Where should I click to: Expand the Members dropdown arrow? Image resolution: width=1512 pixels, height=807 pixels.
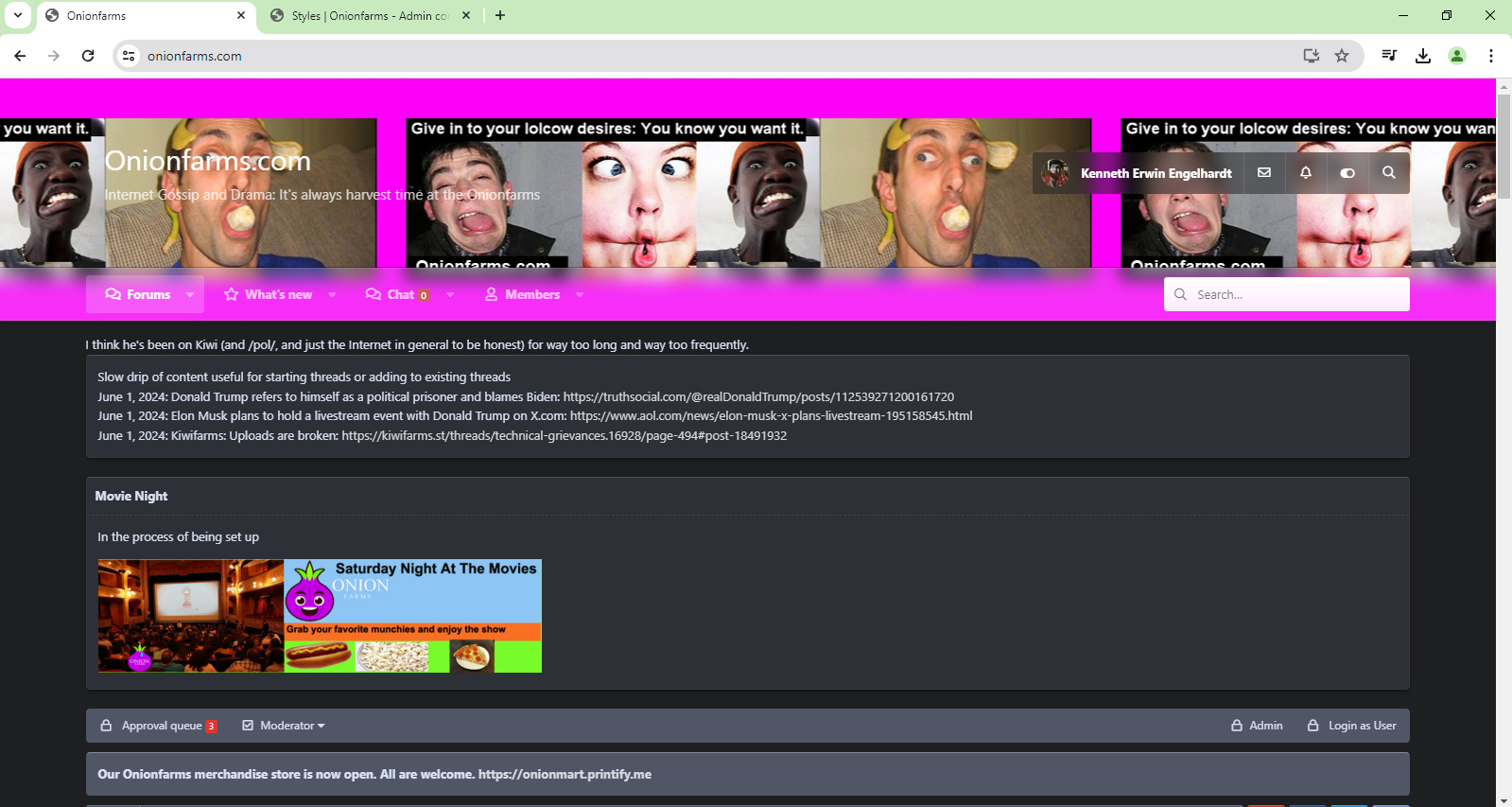580,294
